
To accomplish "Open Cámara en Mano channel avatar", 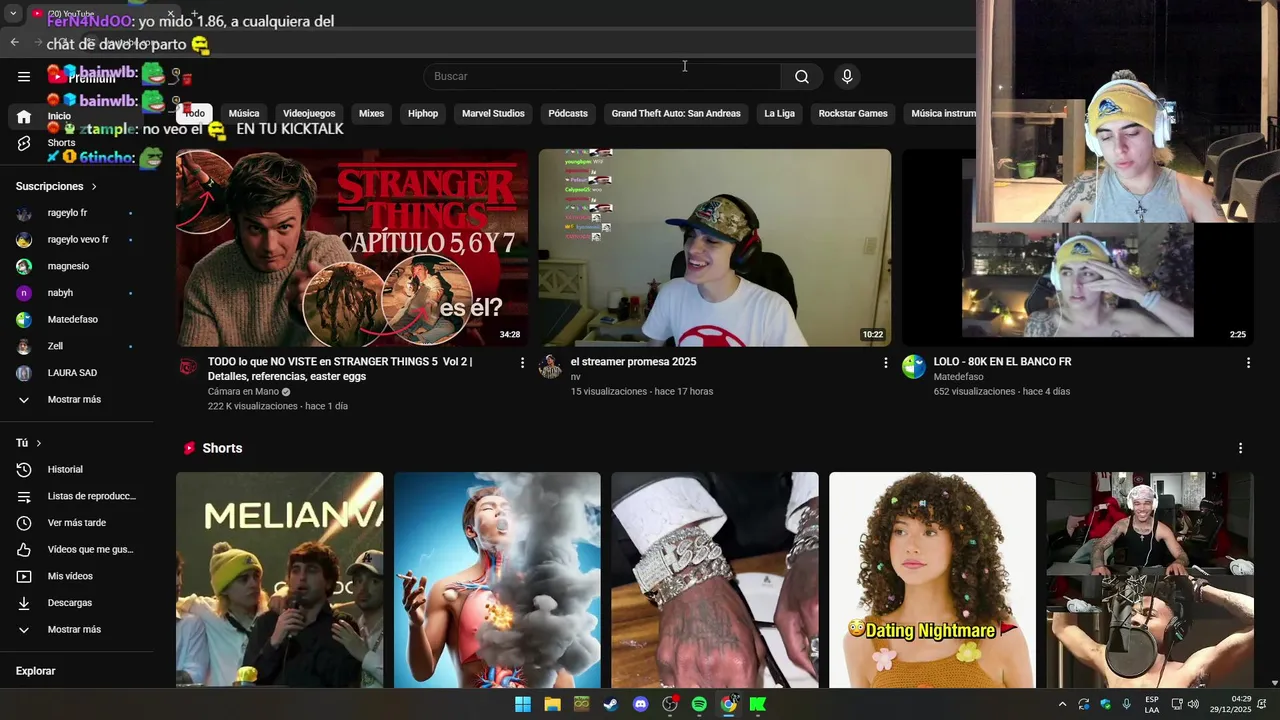I will click(188, 367).
